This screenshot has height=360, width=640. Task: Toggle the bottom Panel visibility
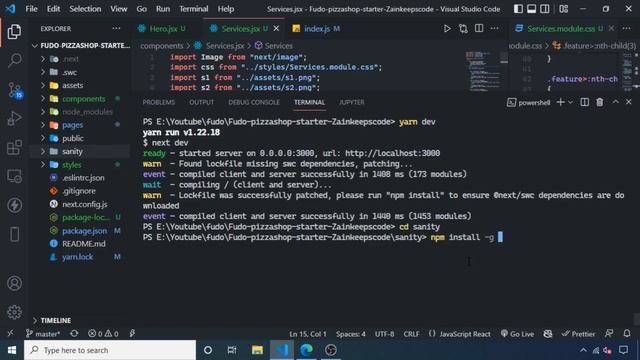(531, 9)
